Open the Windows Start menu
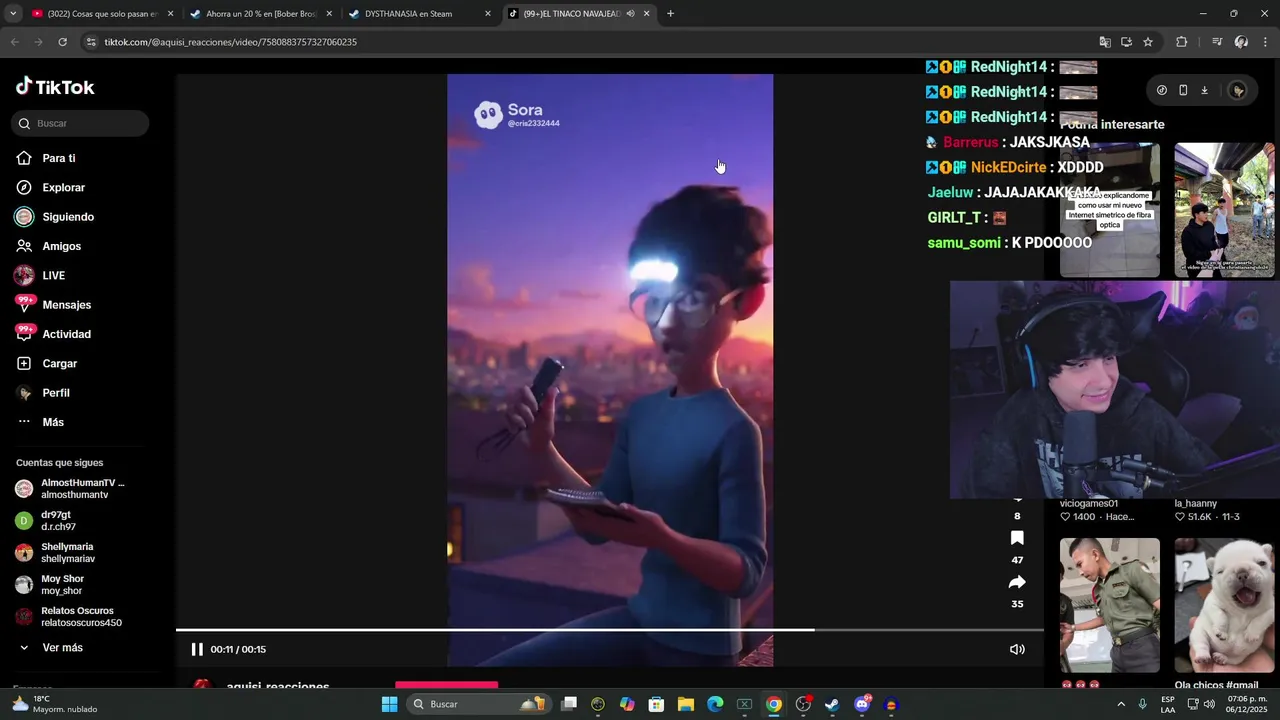The image size is (1280, 720). [389, 704]
